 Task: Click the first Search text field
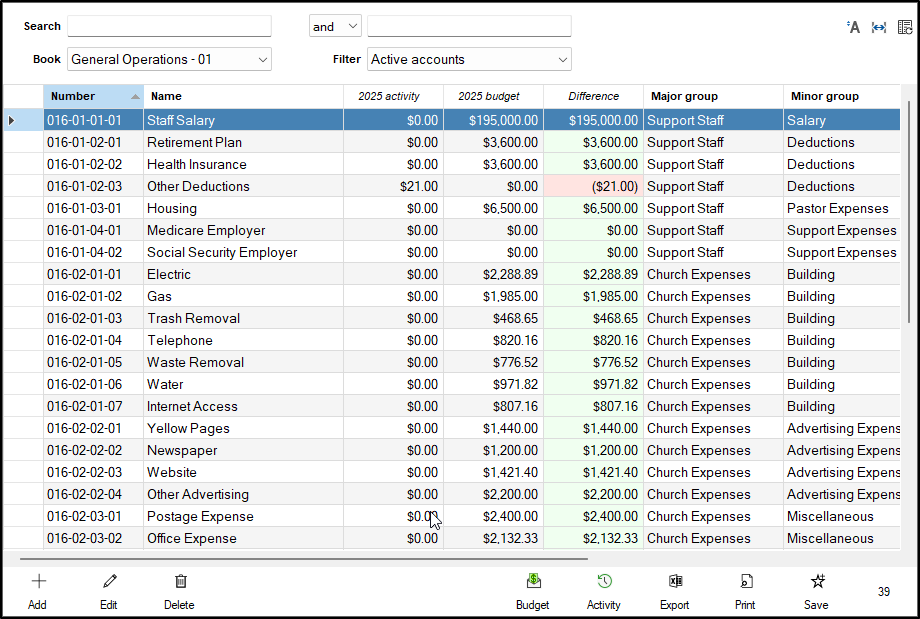tap(169, 26)
